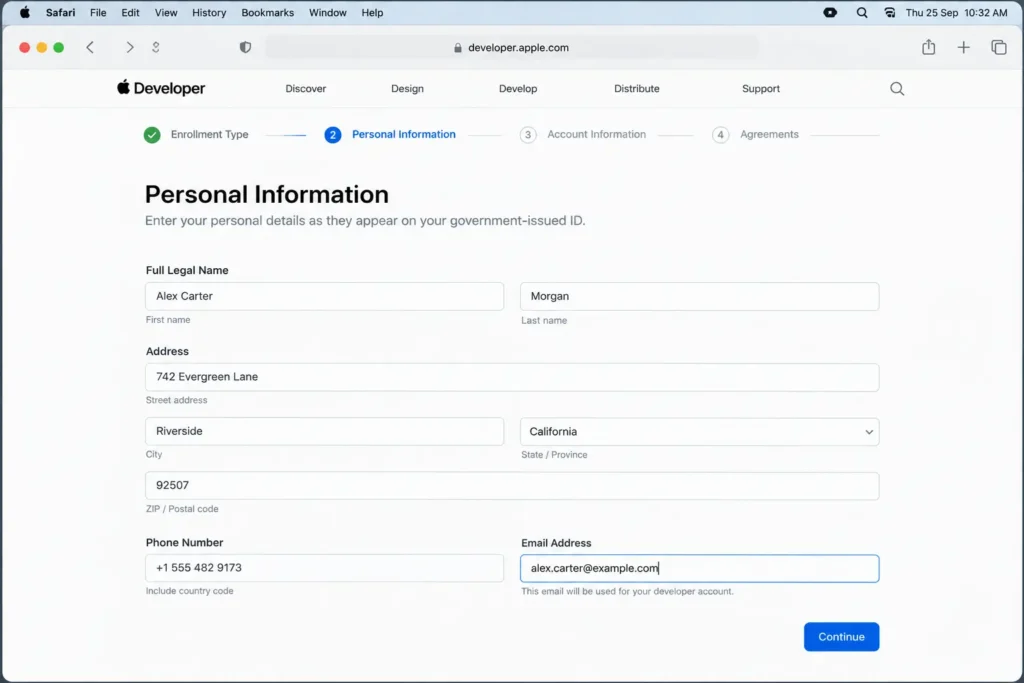Image resolution: width=1024 pixels, height=683 pixels.
Task: Go to the Support section
Action: tap(761, 89)
